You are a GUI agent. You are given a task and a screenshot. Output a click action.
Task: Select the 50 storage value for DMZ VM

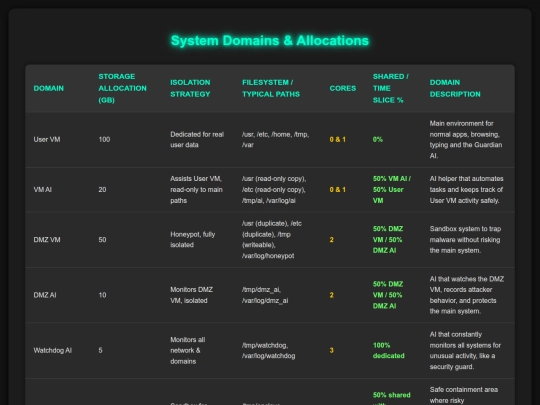[102, 240]
